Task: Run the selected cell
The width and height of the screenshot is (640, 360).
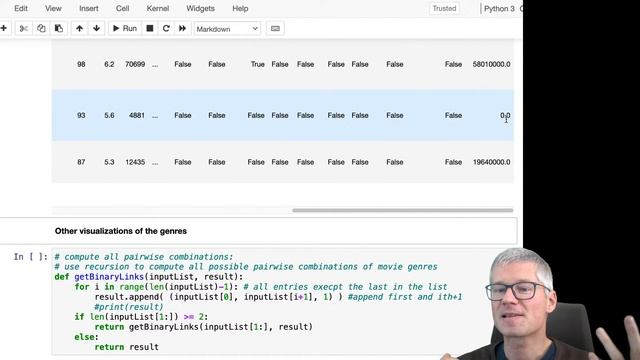Action: pos(124,28)
